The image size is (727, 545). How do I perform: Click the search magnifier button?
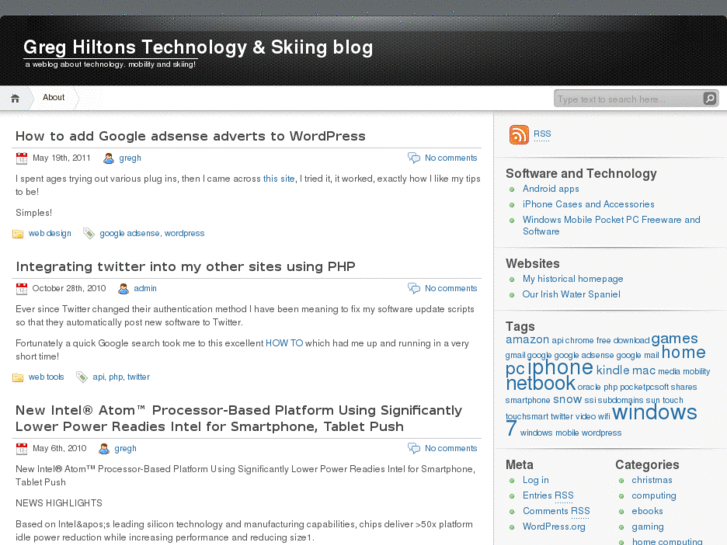[x=709, y=98]
